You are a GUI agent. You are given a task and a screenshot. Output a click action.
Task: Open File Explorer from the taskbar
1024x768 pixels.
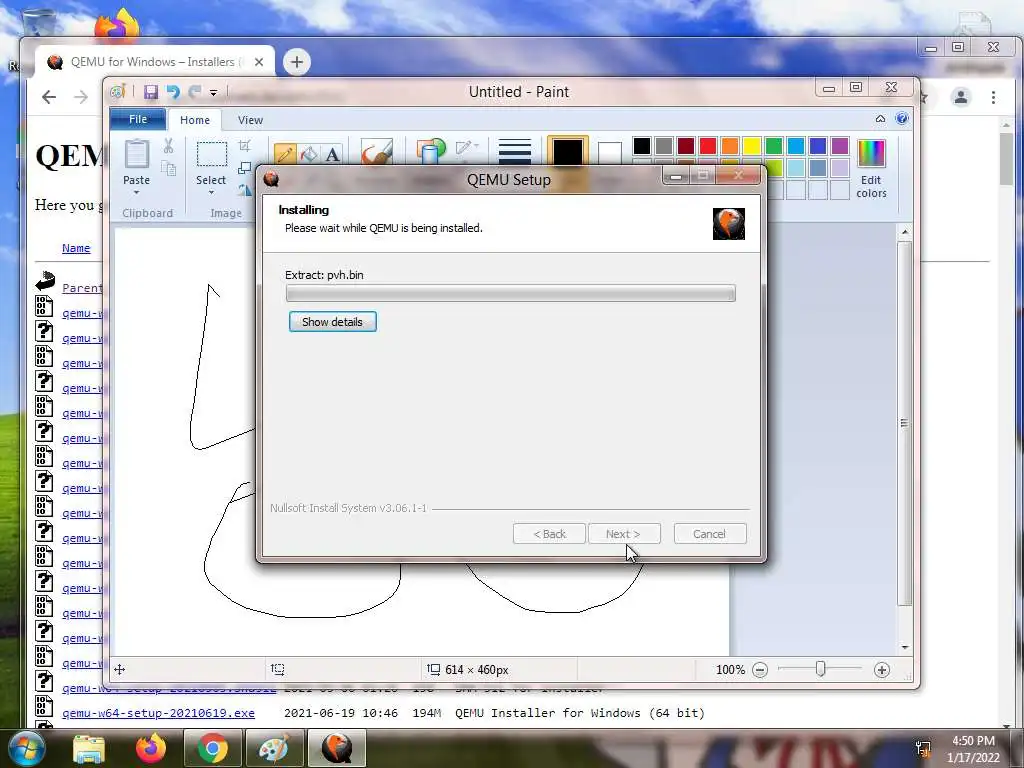pyautogui.click(x=89, y=748)
